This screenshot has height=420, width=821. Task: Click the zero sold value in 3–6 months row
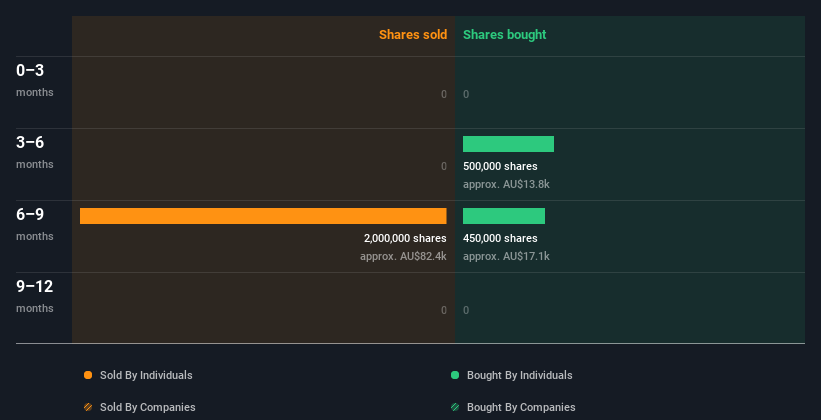tap(444, 166)
